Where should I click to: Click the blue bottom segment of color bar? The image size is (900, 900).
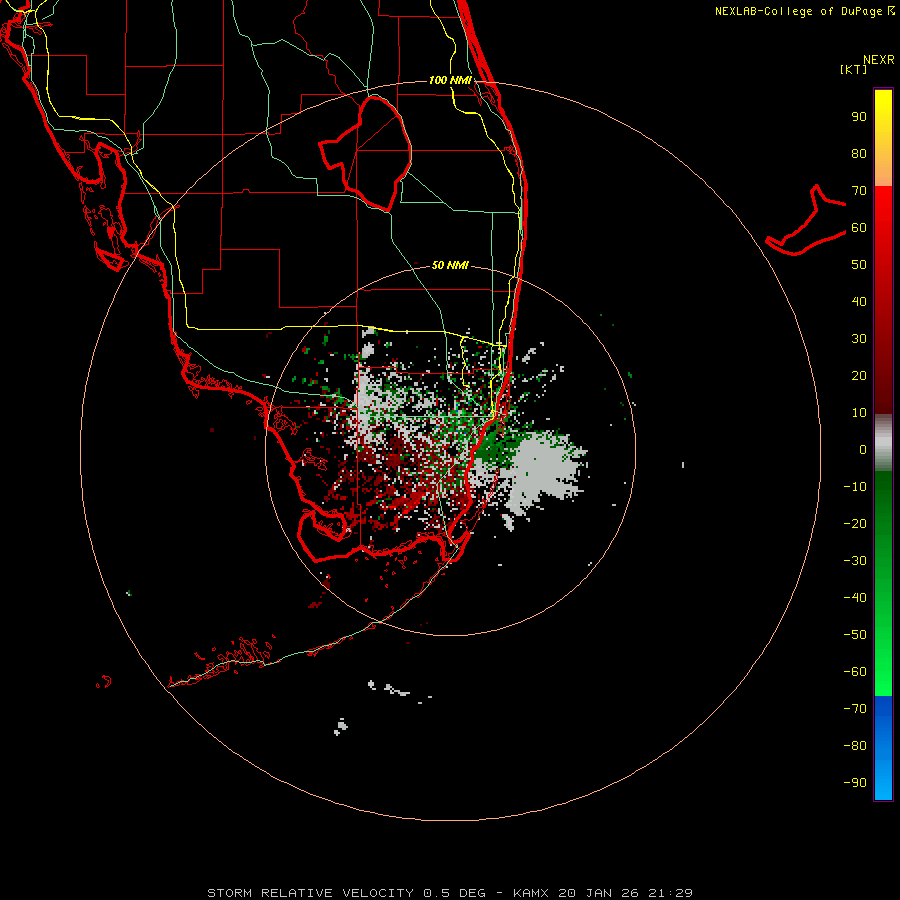coord(883,748)
